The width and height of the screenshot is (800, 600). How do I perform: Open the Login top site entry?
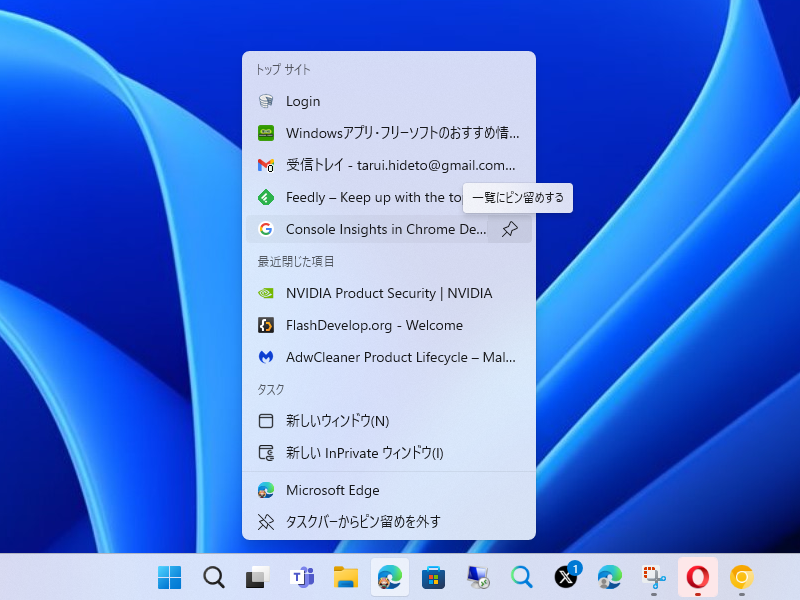[389, 101]
